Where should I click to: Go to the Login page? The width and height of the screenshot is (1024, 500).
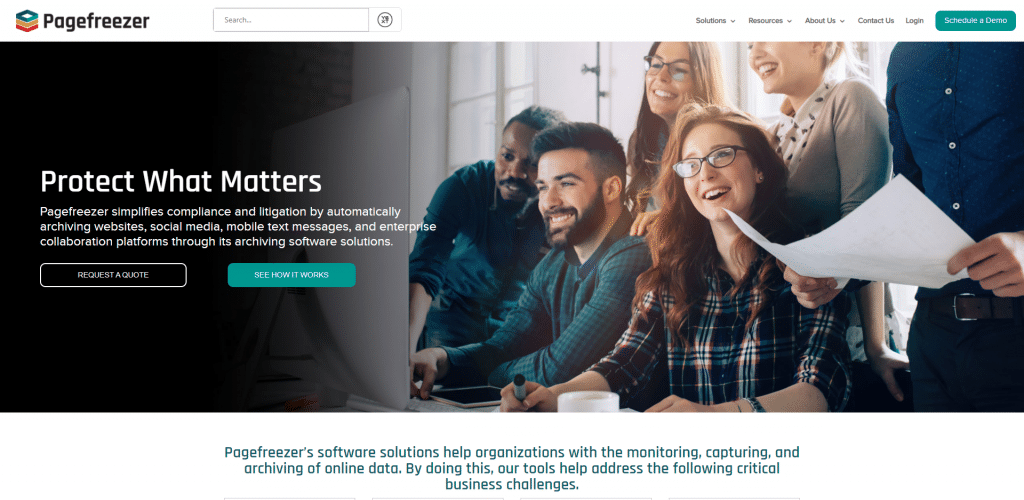[914, 21]
